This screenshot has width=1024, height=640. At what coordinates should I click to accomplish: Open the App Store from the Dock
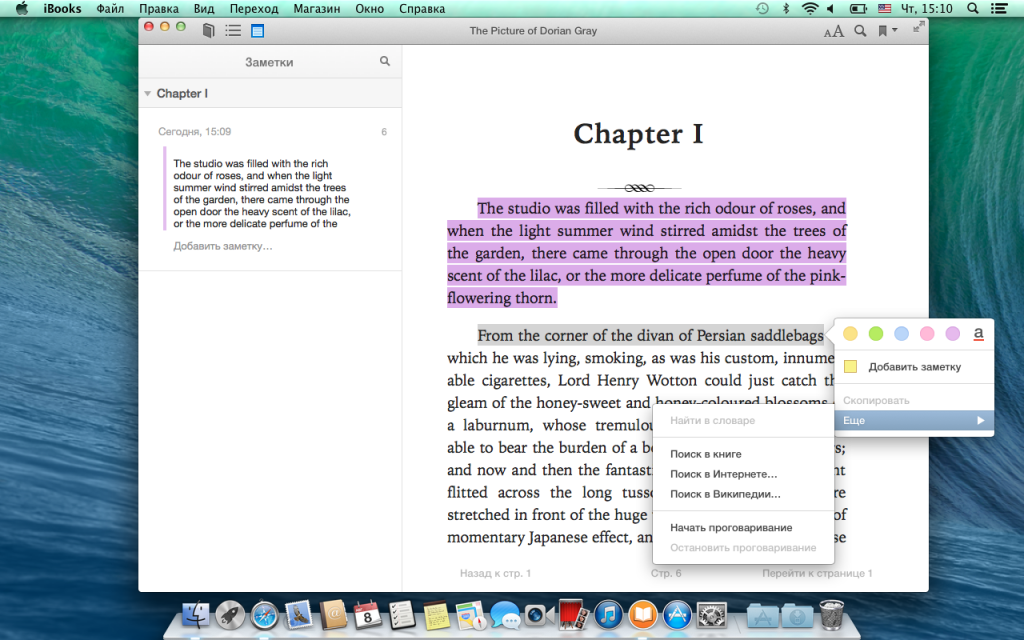coord(677,615)
